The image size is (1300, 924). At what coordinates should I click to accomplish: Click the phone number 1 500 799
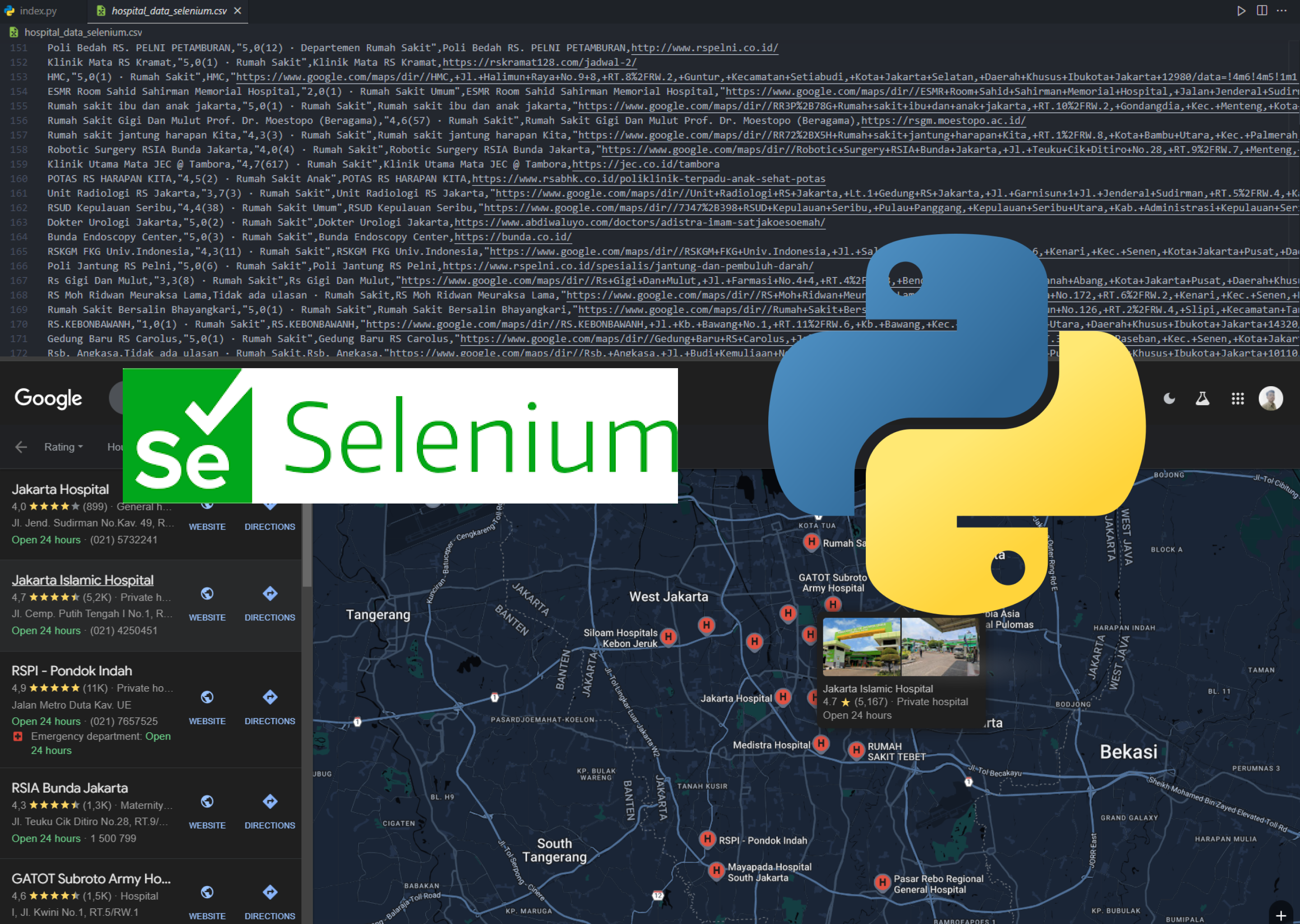[113, 839]
